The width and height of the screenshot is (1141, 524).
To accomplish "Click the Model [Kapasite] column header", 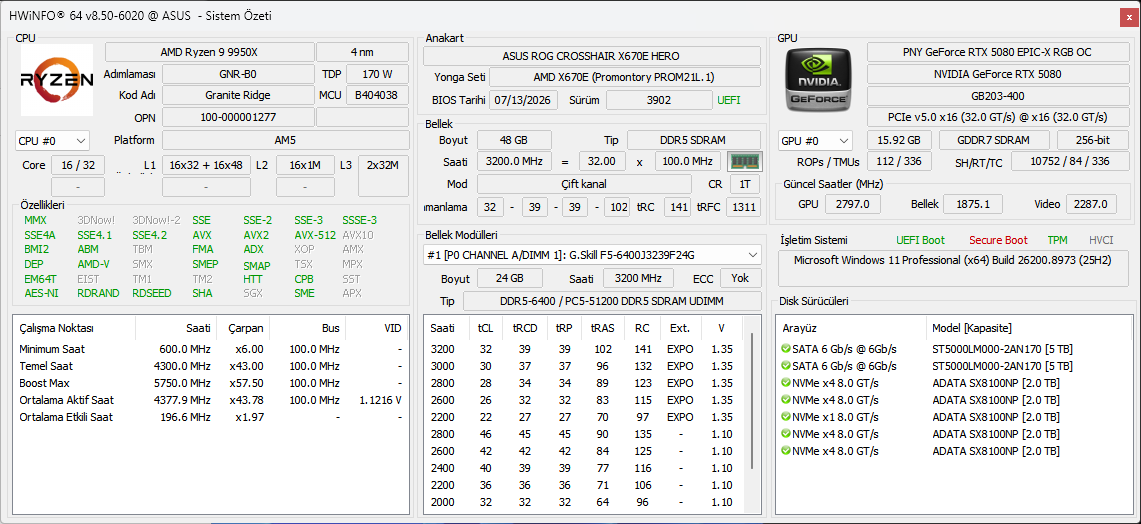I will pos(1027,328).
